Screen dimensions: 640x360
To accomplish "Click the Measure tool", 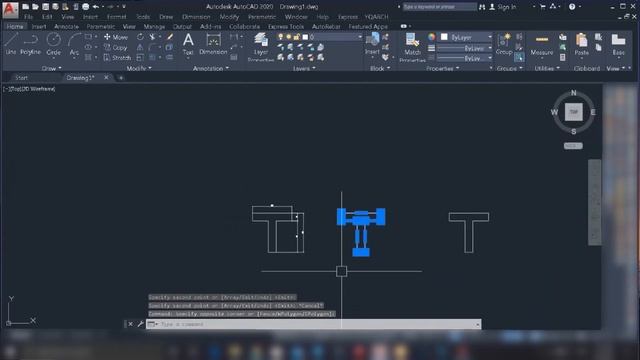I will pos(542,44).
